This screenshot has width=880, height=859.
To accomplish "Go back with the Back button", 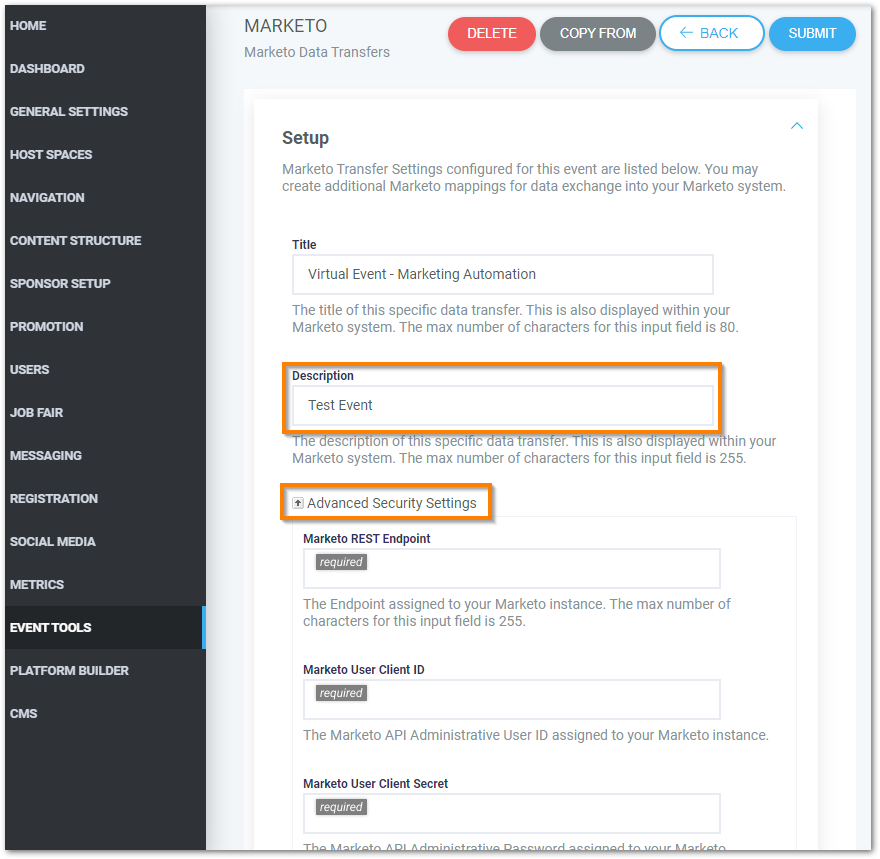I will coord(712,33).
